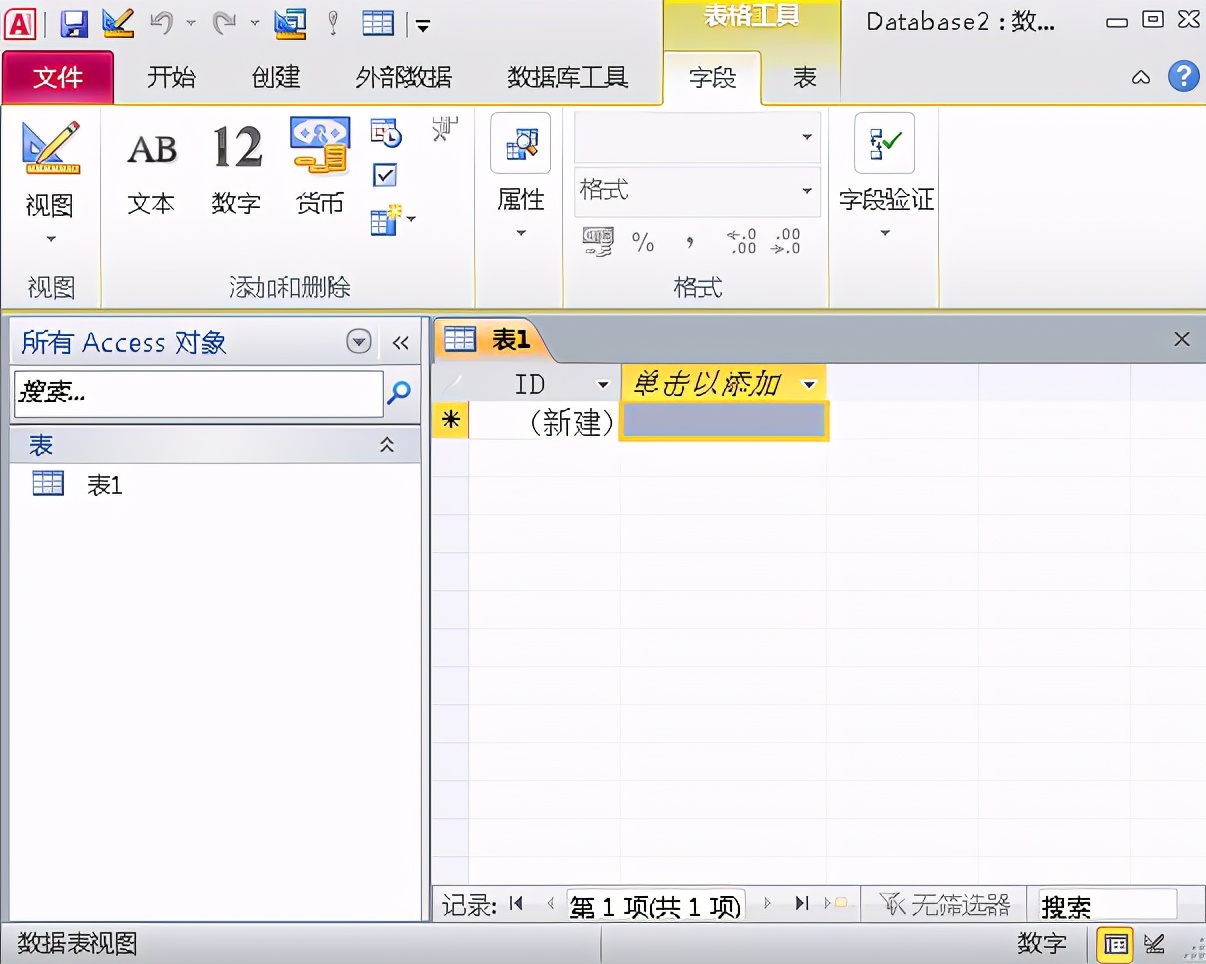Switch to the 创建 ribbon tab
This screenshot has width=1206, height=964.
276,78
